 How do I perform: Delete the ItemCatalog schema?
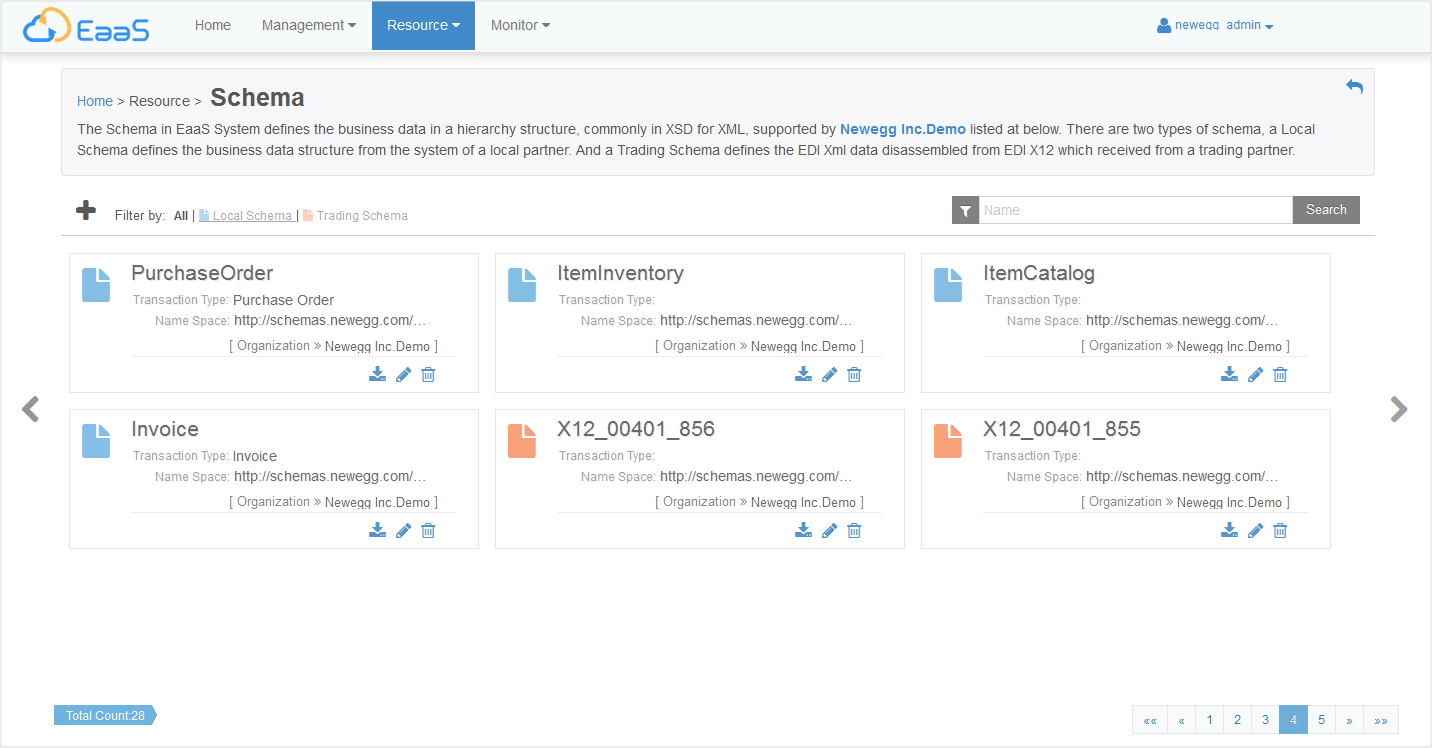pos(1280,374)
